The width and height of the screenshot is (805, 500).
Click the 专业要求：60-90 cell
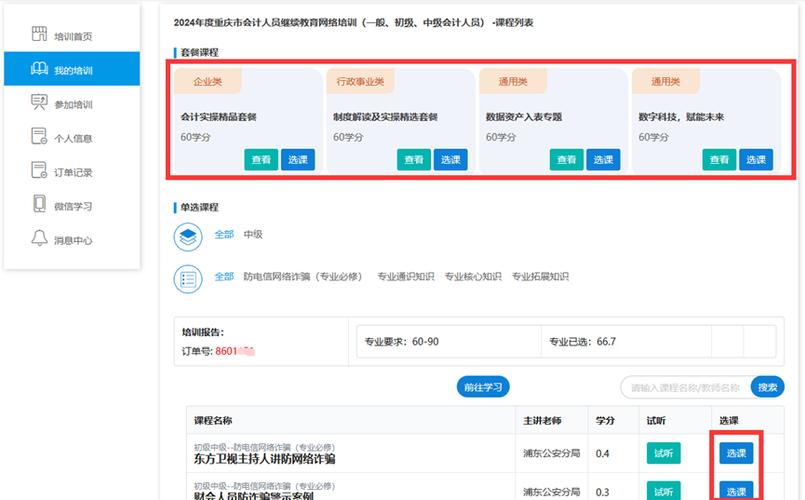coord(449,341)
